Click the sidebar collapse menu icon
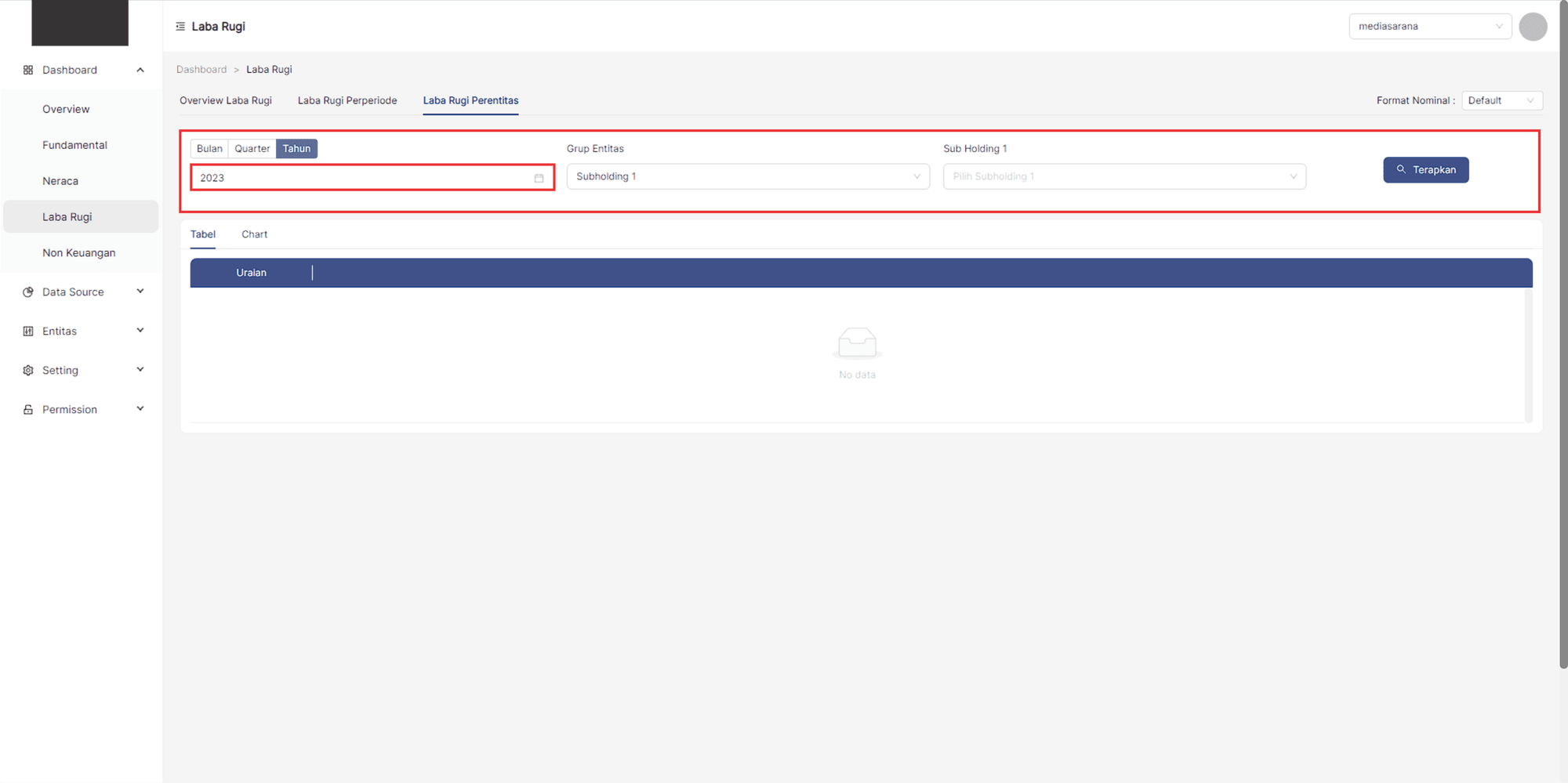 click(x=180, y=27)
